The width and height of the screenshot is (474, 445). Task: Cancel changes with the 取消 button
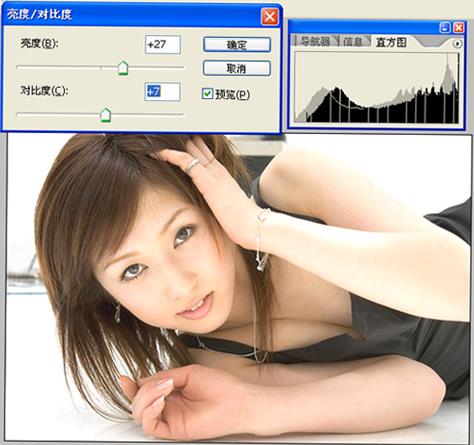pyautogui.click(x=237, y=68)
